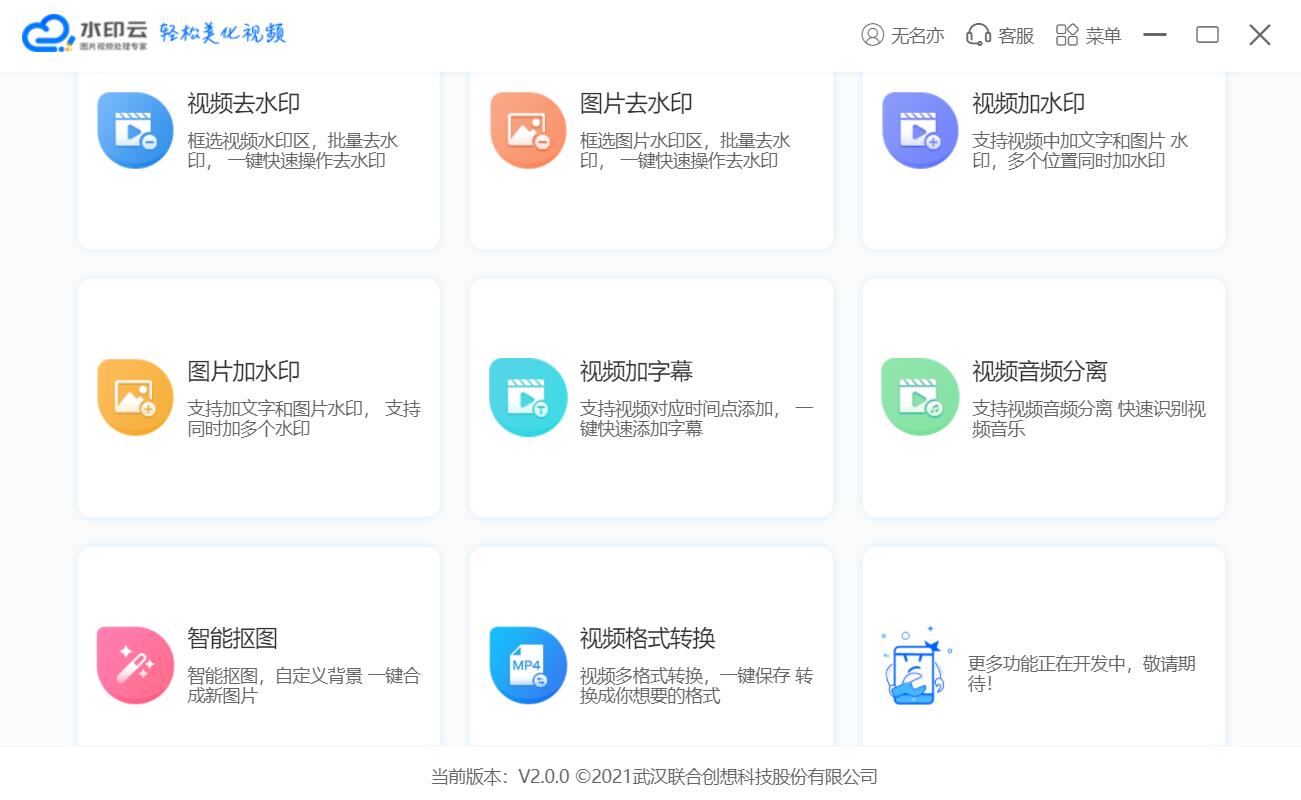Screen dimensions: 1301x800
Task: Click the 视频音频分离 audio separation icon
Action: pyautogui.click(x=920, y=396)
